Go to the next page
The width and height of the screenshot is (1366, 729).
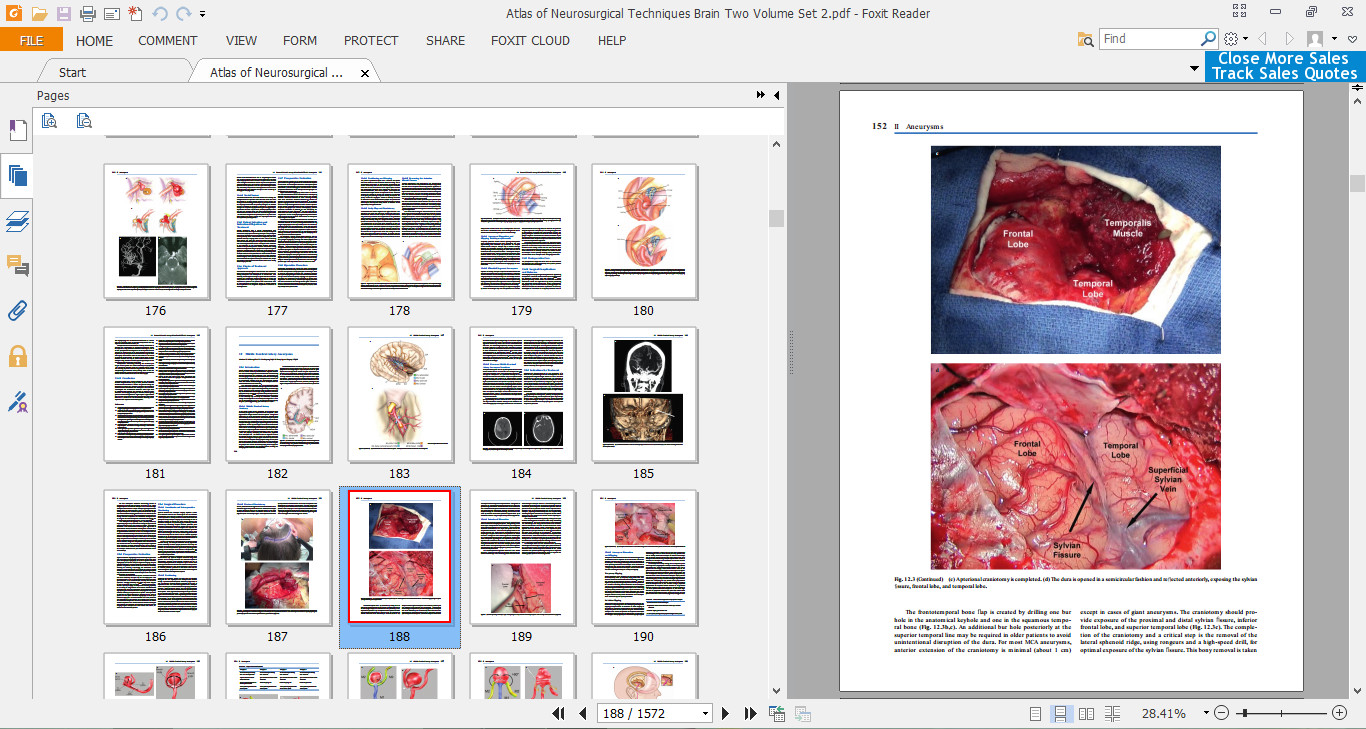tap(727, 713)
